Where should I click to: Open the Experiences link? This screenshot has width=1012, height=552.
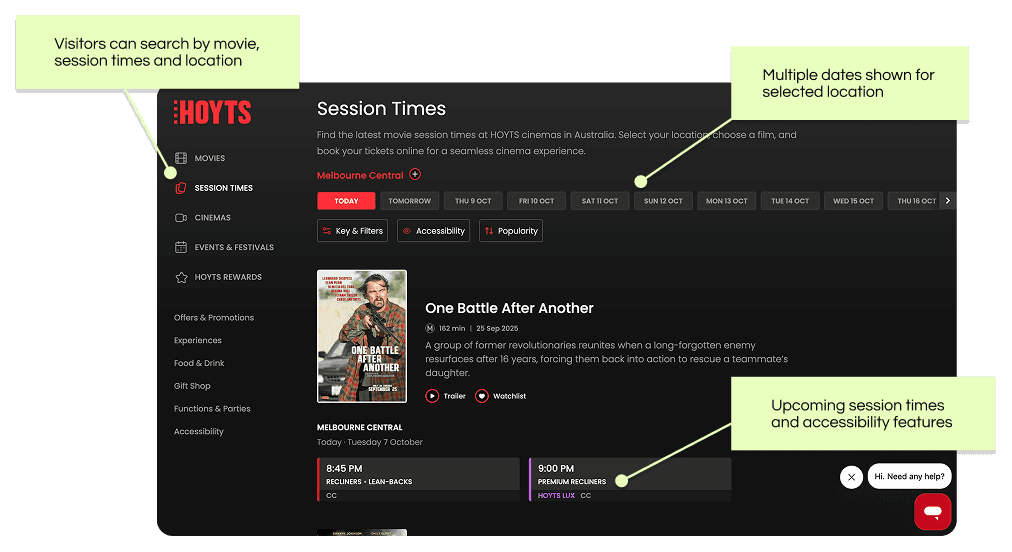[x=197, y=340]
